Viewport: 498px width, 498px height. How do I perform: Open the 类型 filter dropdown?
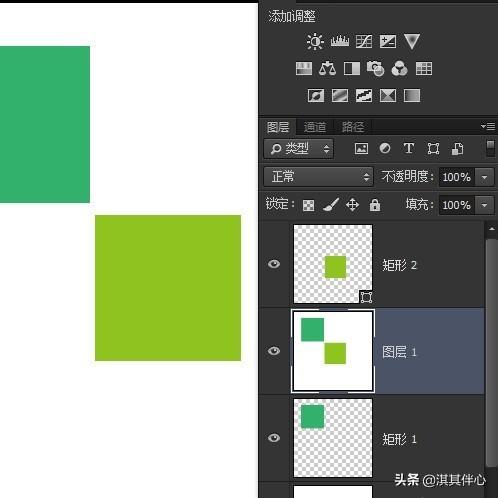click(299, 149)
